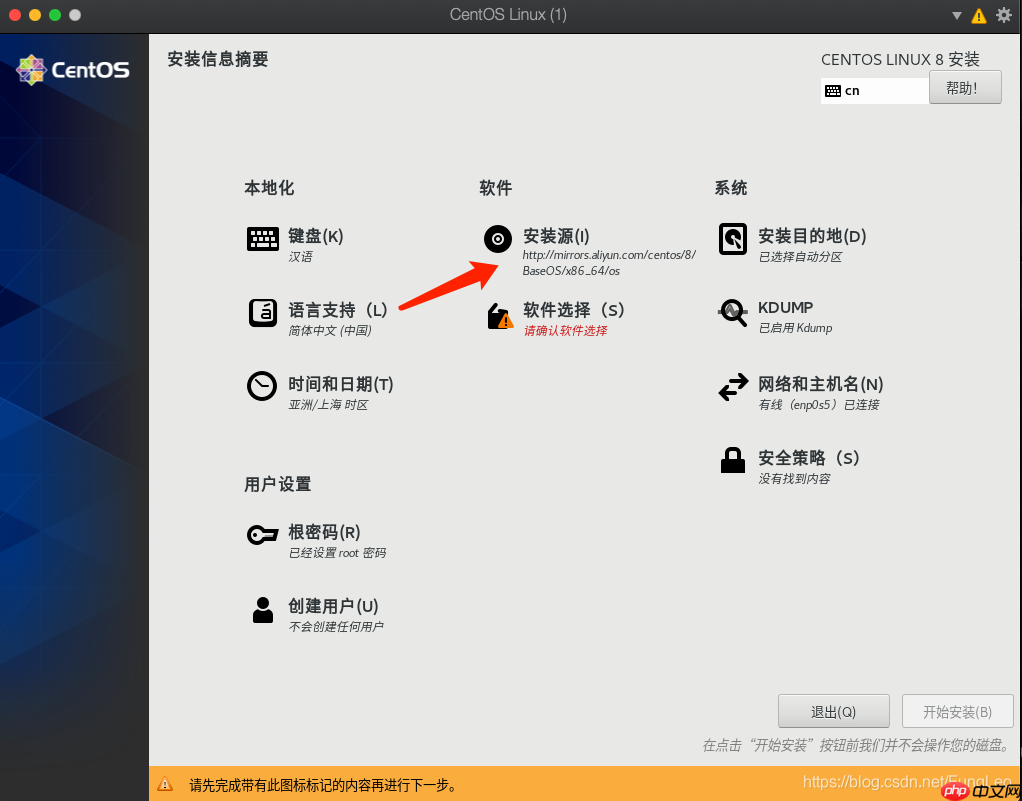Open 安装源(I) installation source label

pos(556,236)
